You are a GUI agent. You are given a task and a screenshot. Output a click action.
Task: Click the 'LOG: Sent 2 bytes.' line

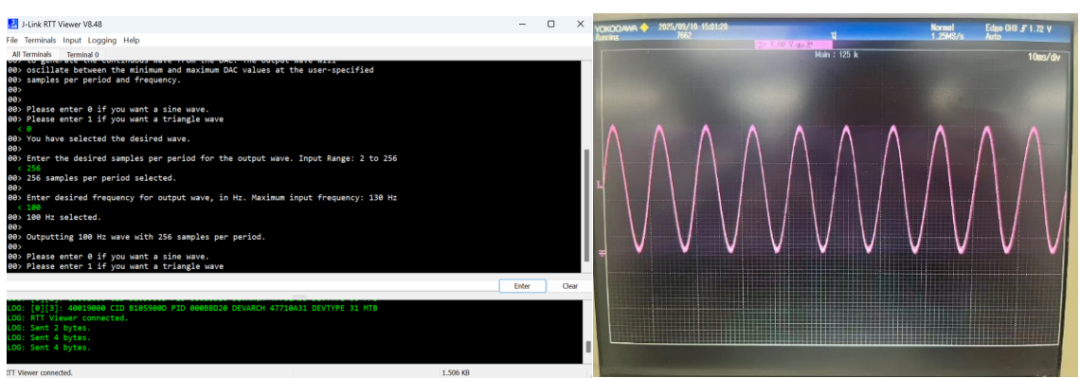(x=50, y=328)
